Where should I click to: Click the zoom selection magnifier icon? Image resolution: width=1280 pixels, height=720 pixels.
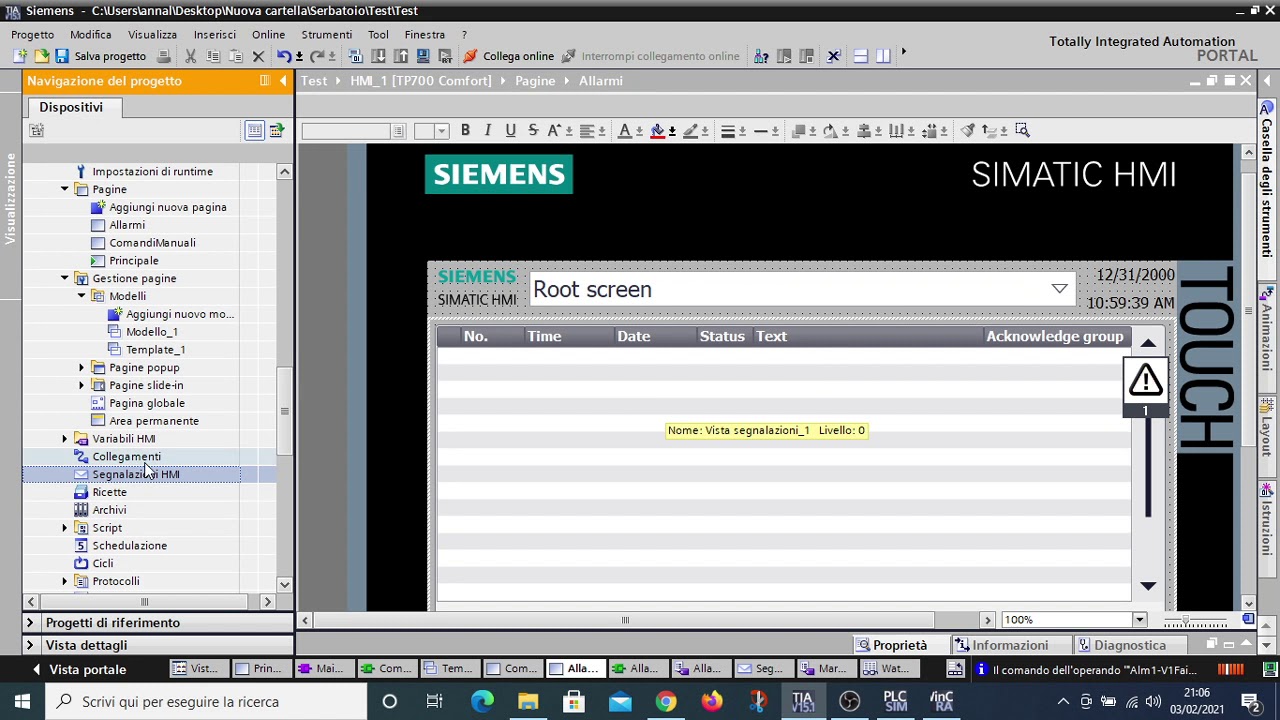[x=1022, y=130]
